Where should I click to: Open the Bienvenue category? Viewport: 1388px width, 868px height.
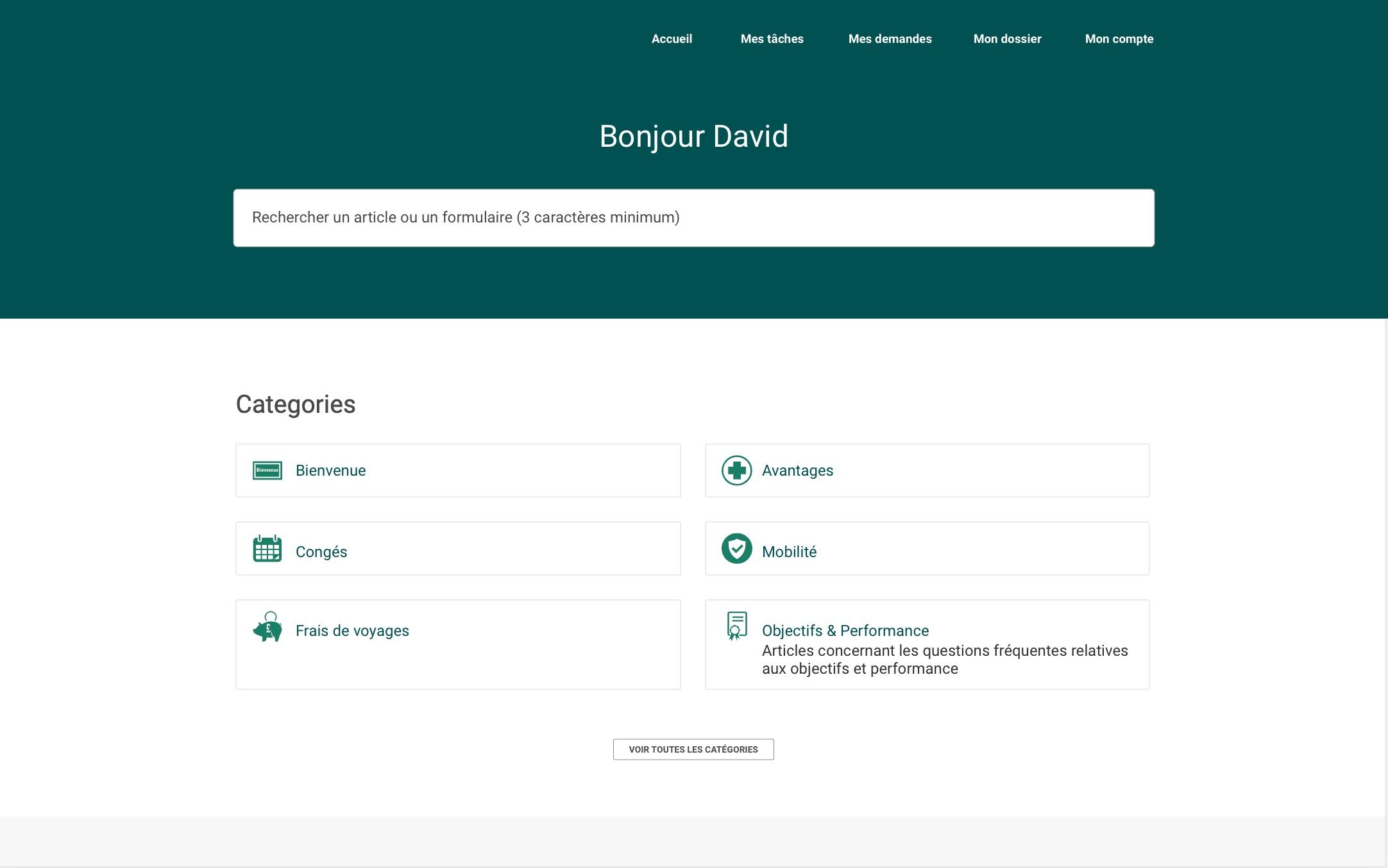330,470
